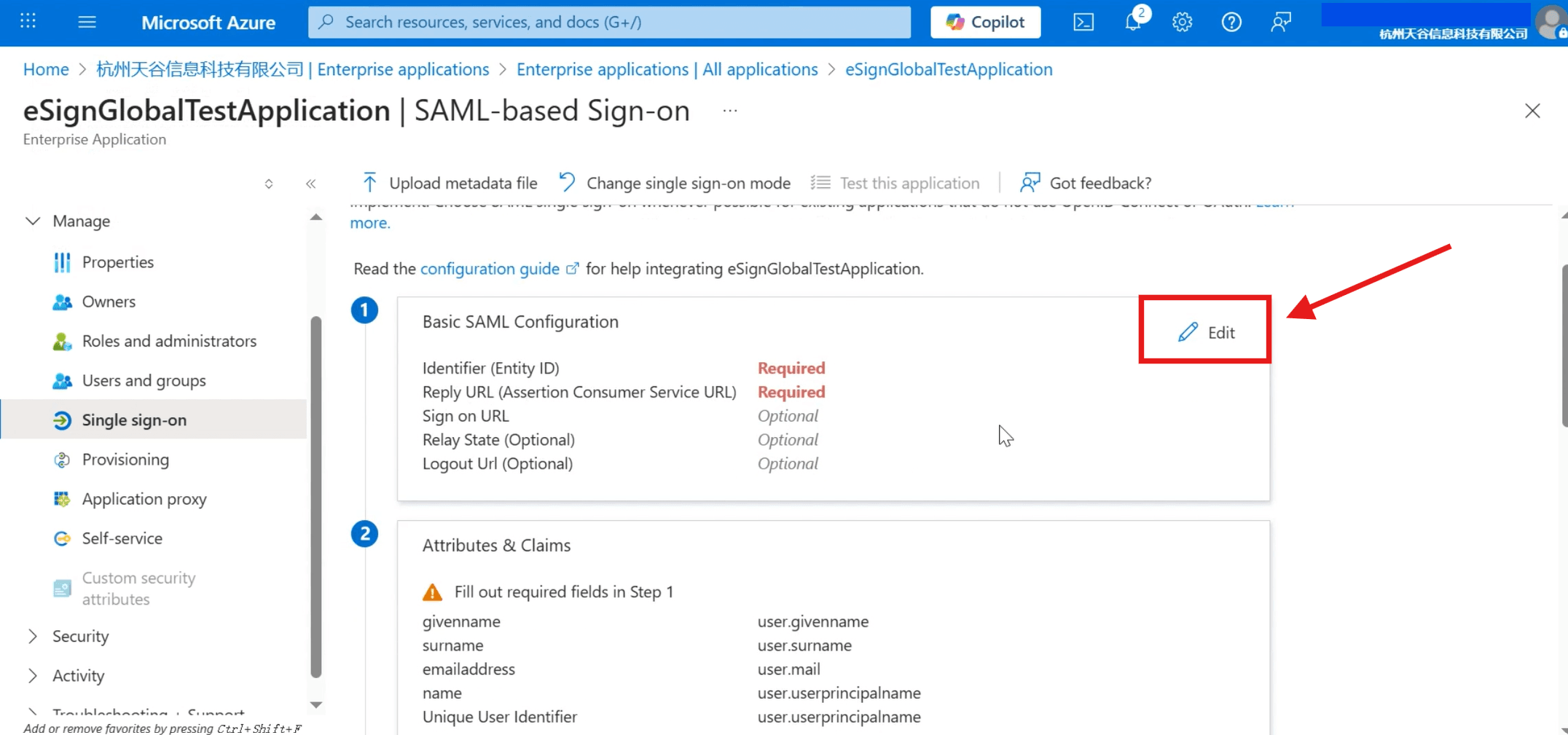Go to Home breadcrumb

click(x=46, y=69)
